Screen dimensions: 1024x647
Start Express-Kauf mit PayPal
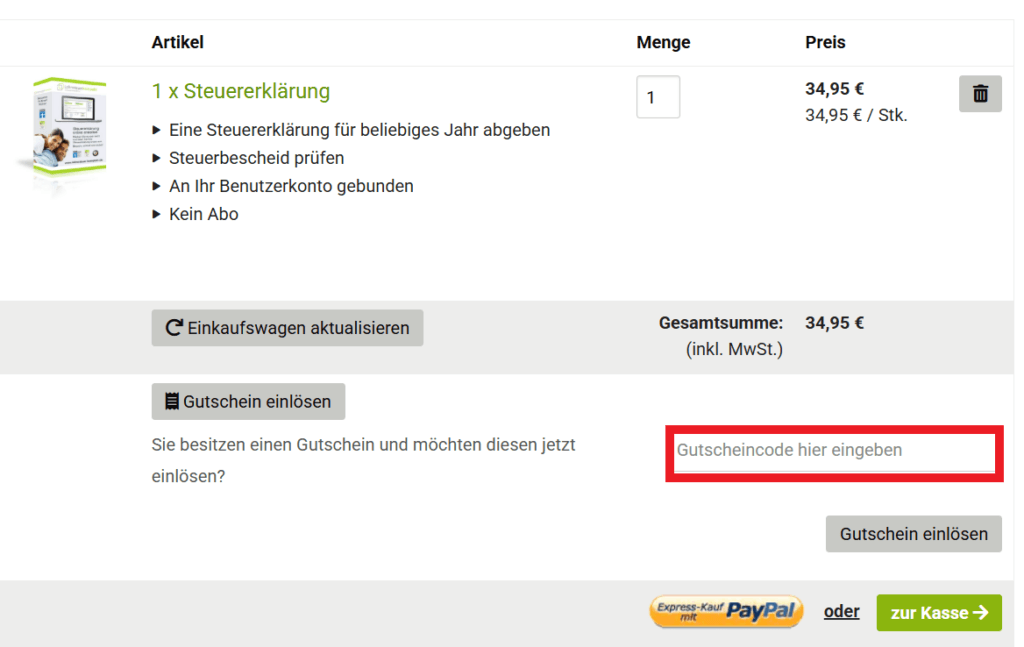726,611
